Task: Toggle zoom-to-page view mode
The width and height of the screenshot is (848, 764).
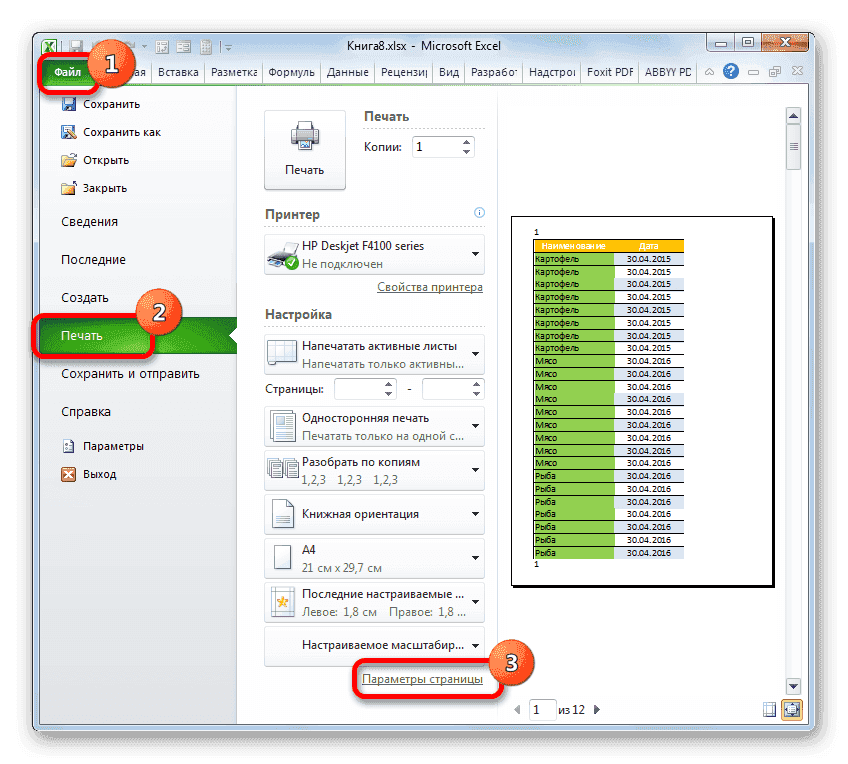Action: coord(792,709)
